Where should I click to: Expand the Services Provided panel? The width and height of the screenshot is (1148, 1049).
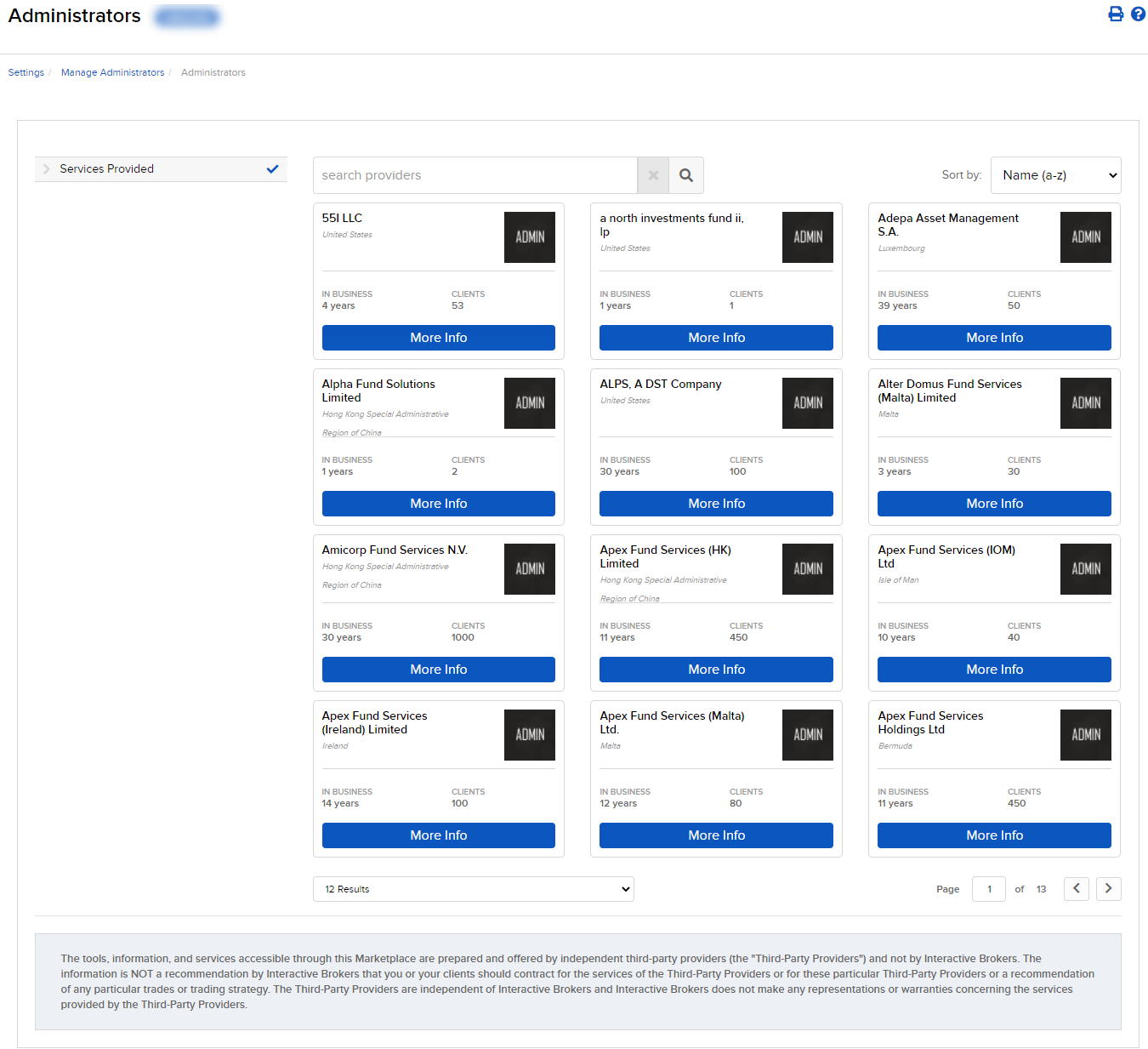(x=47, y=168)
